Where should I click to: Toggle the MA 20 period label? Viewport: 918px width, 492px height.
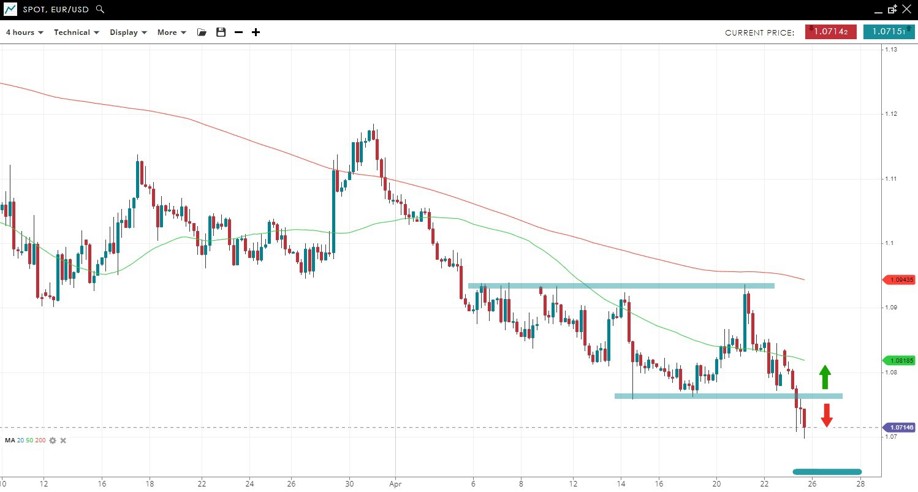[x=23, y=440]
